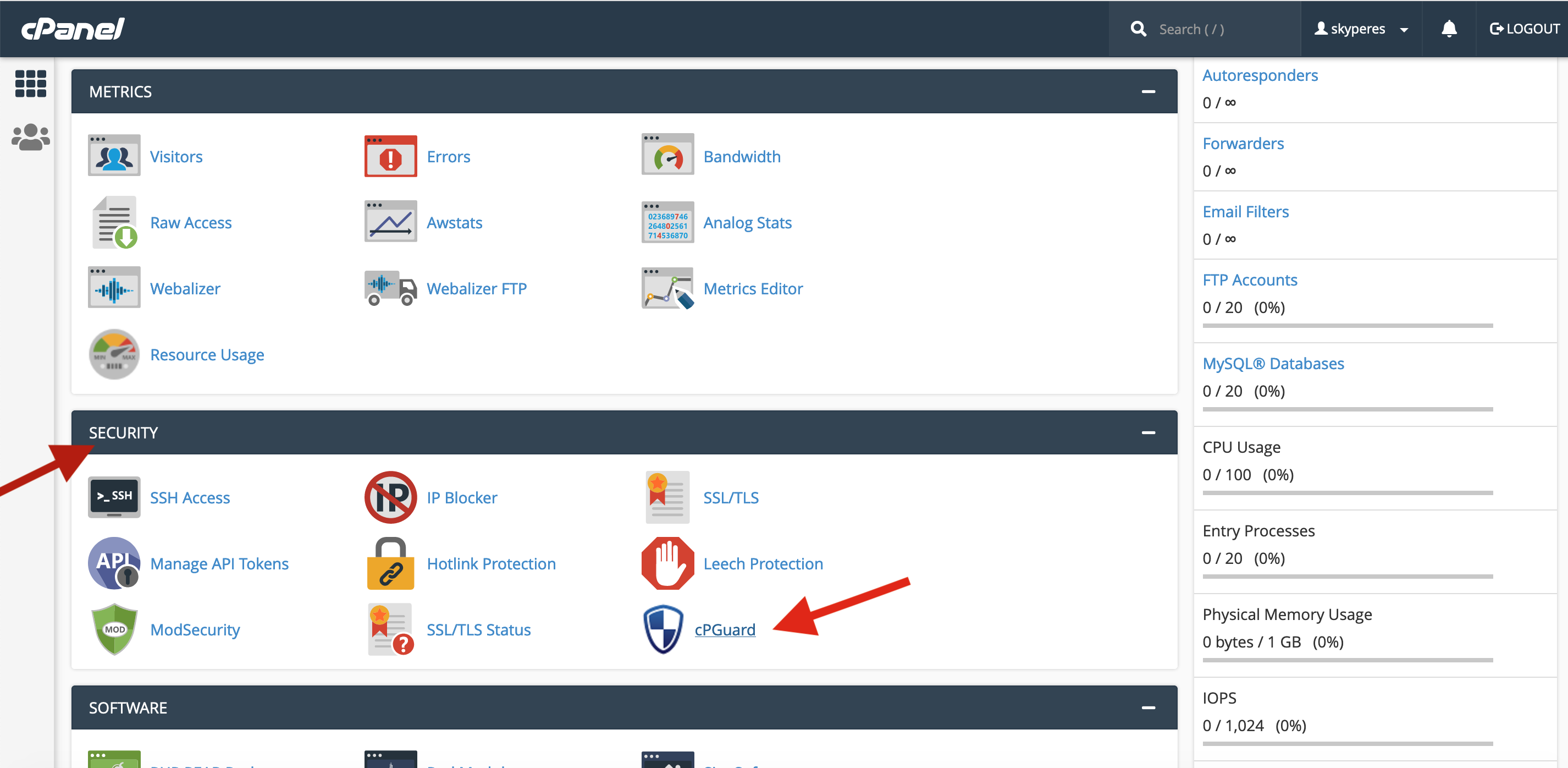Open the ModSecurity shield icon
This screenshot has height=768, width=1568.
114,629
